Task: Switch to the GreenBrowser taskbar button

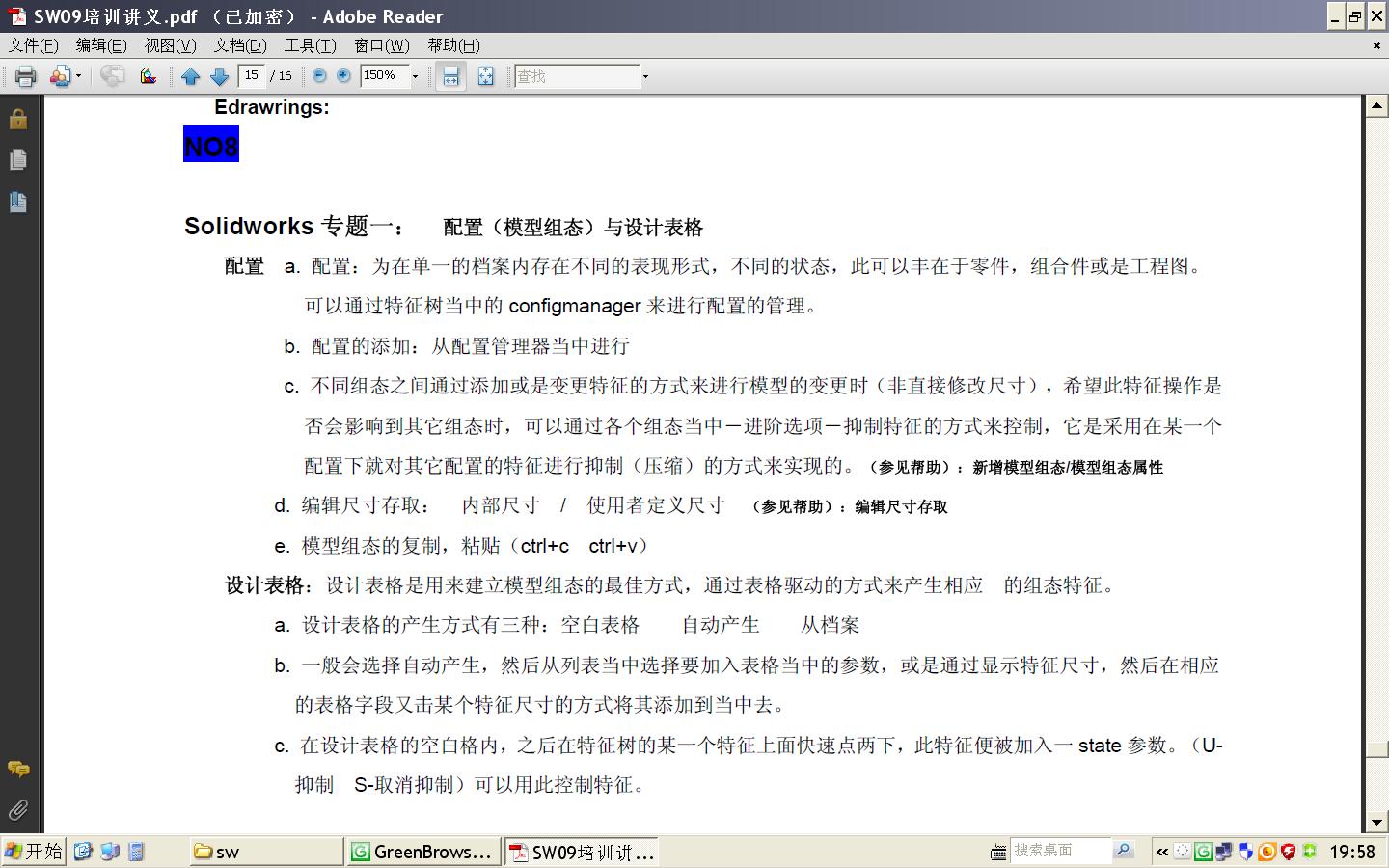Action: point(424,852)
